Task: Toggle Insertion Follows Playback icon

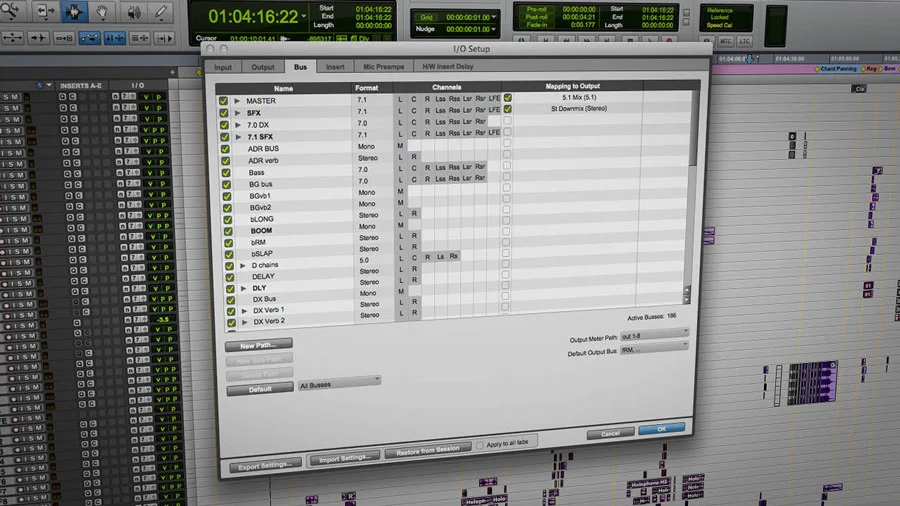Action: click(x=139, y=38)
